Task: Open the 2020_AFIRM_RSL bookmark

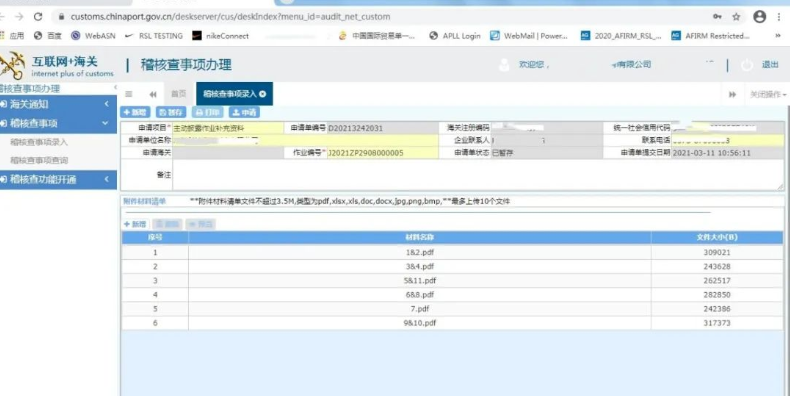Action: click(x=621, y=36)
